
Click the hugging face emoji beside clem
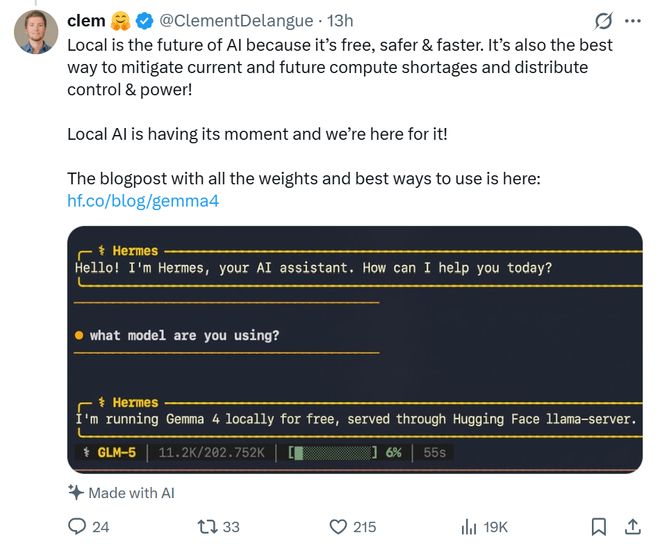121,21
